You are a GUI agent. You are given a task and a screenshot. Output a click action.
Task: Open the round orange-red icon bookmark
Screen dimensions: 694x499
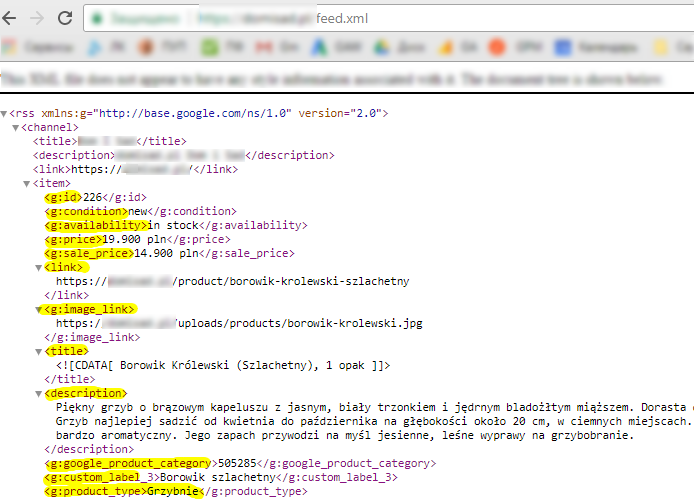497,47
